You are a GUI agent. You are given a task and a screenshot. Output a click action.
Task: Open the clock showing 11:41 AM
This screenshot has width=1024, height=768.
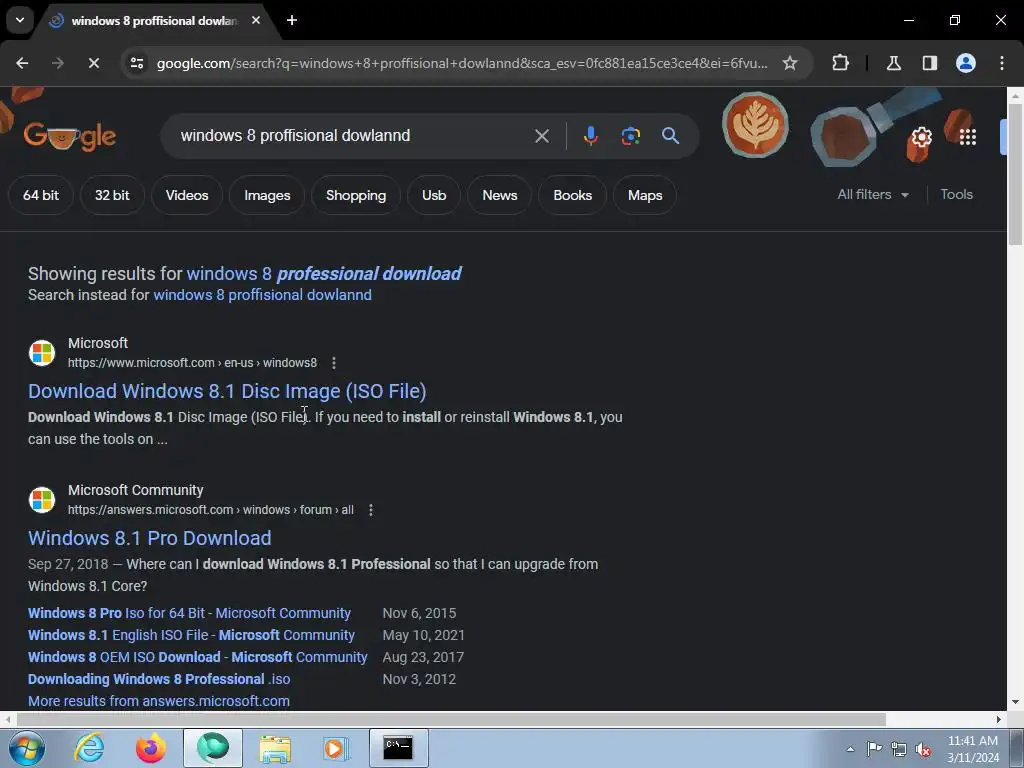[973, 749]
